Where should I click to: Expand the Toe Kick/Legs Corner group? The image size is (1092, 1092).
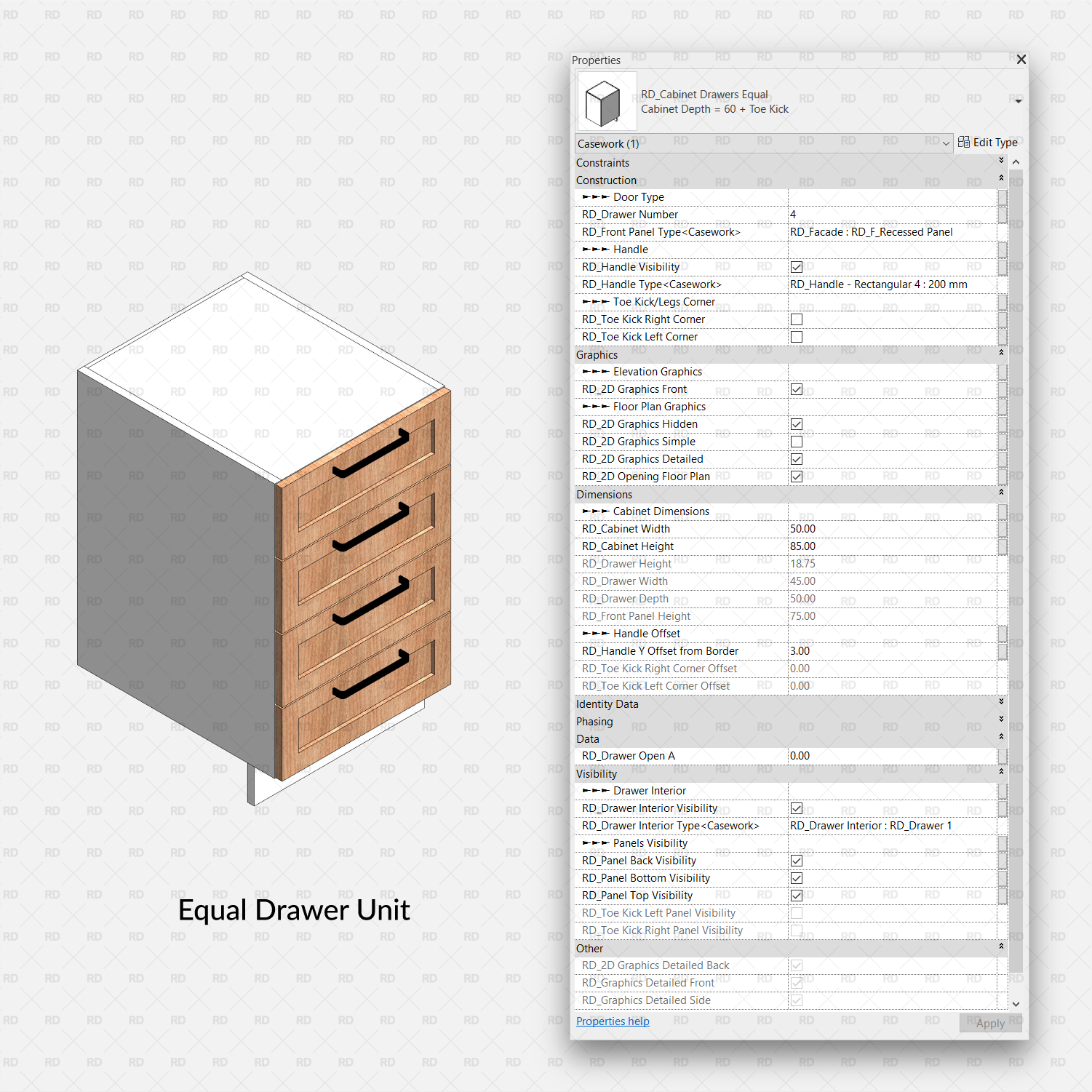coord(597,301)
